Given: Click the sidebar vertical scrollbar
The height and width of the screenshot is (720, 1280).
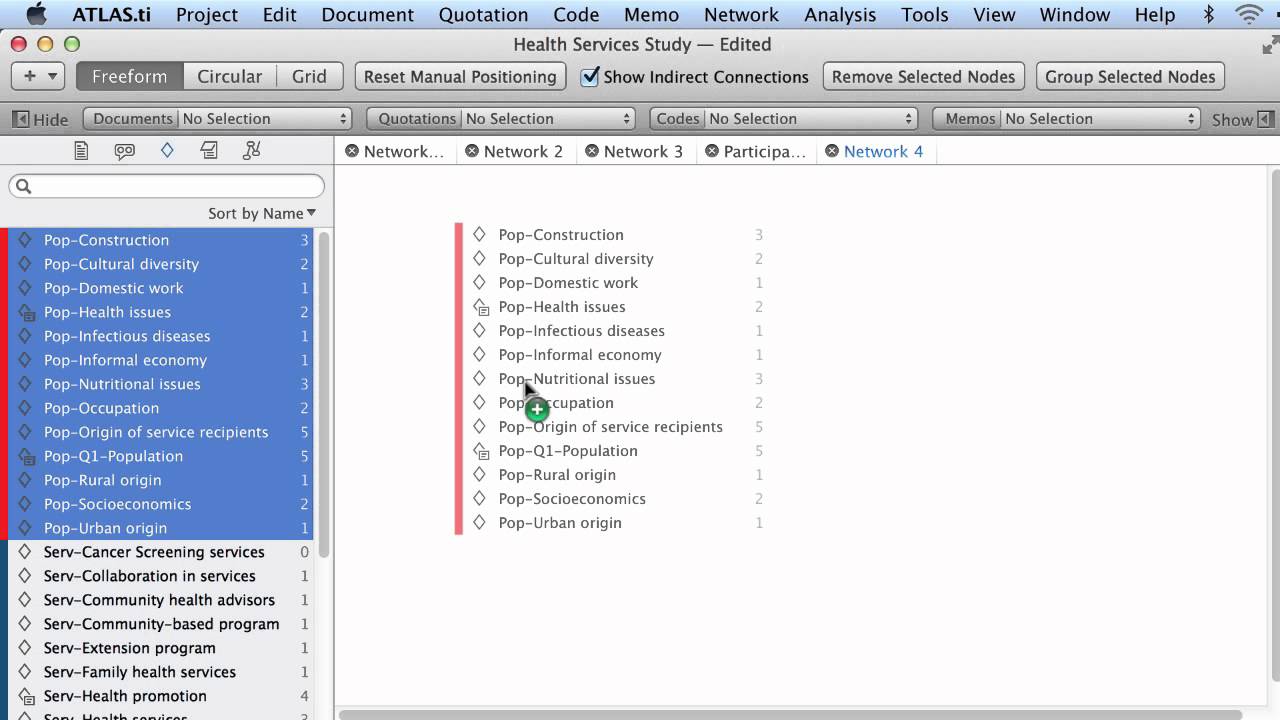Looking at the screenshot, I should click(x=323, y=395).
